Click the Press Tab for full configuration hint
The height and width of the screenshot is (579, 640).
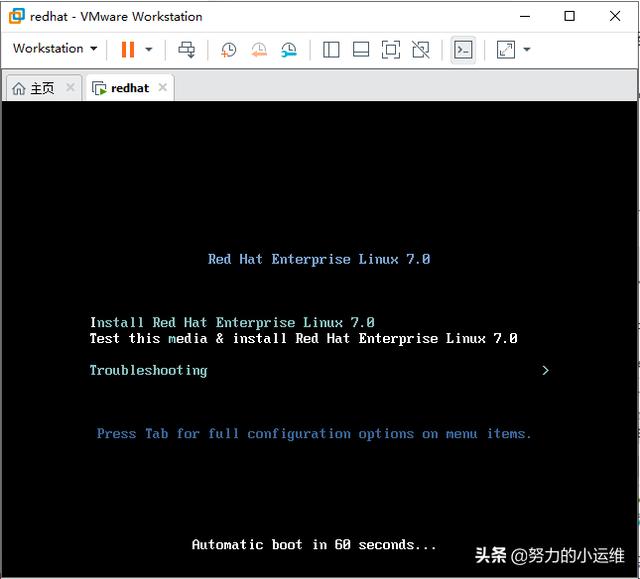click(314, 434)
